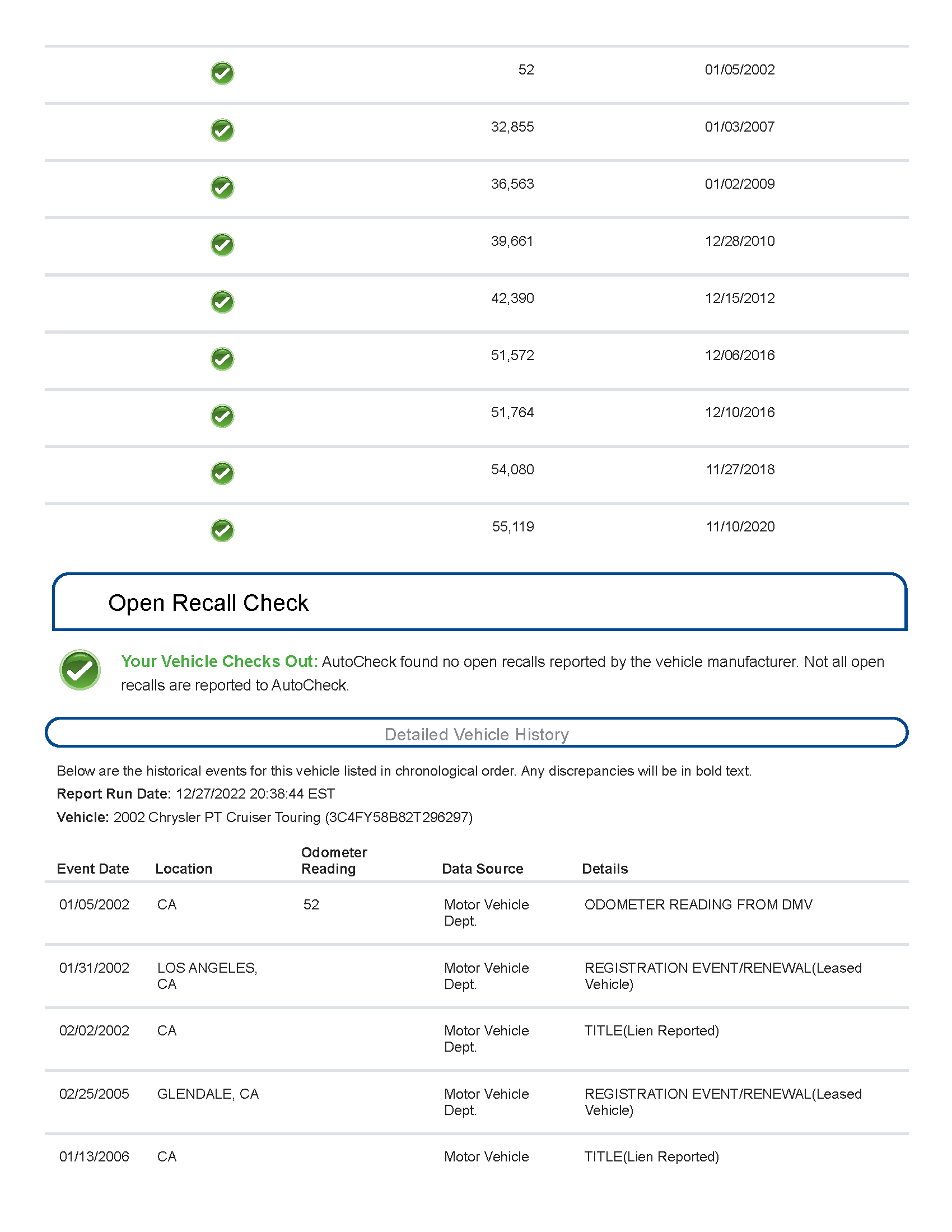Click the 01/31/2002 Los Angeles event row
Viewport: 952px width, 1232px height.
[477, 976]
